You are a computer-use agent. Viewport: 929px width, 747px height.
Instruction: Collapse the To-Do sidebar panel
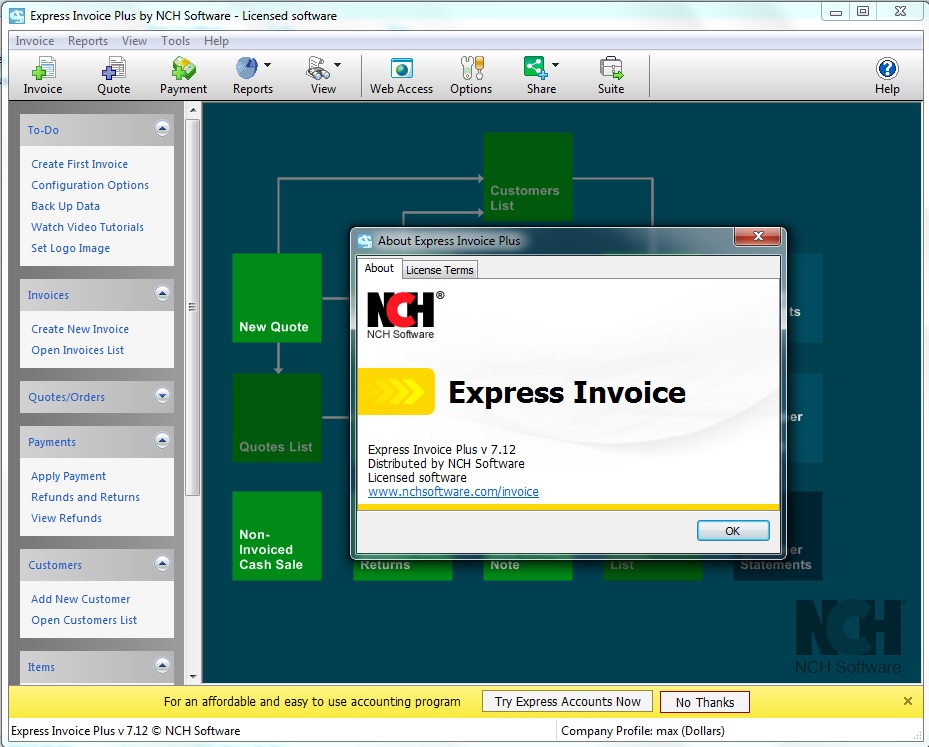tap(160, 128)
